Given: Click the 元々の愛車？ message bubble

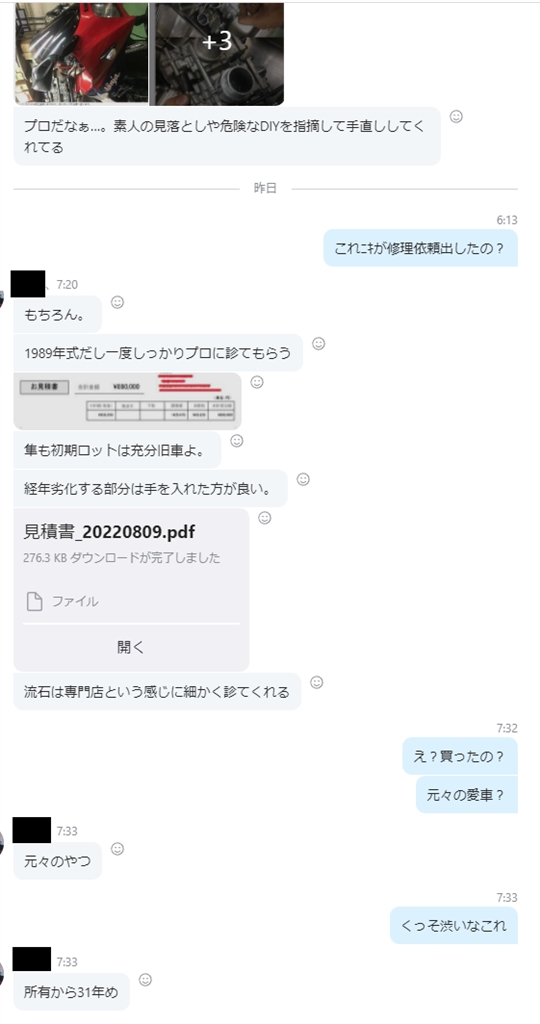Looking at the screenshot, I should coord(467,795).
